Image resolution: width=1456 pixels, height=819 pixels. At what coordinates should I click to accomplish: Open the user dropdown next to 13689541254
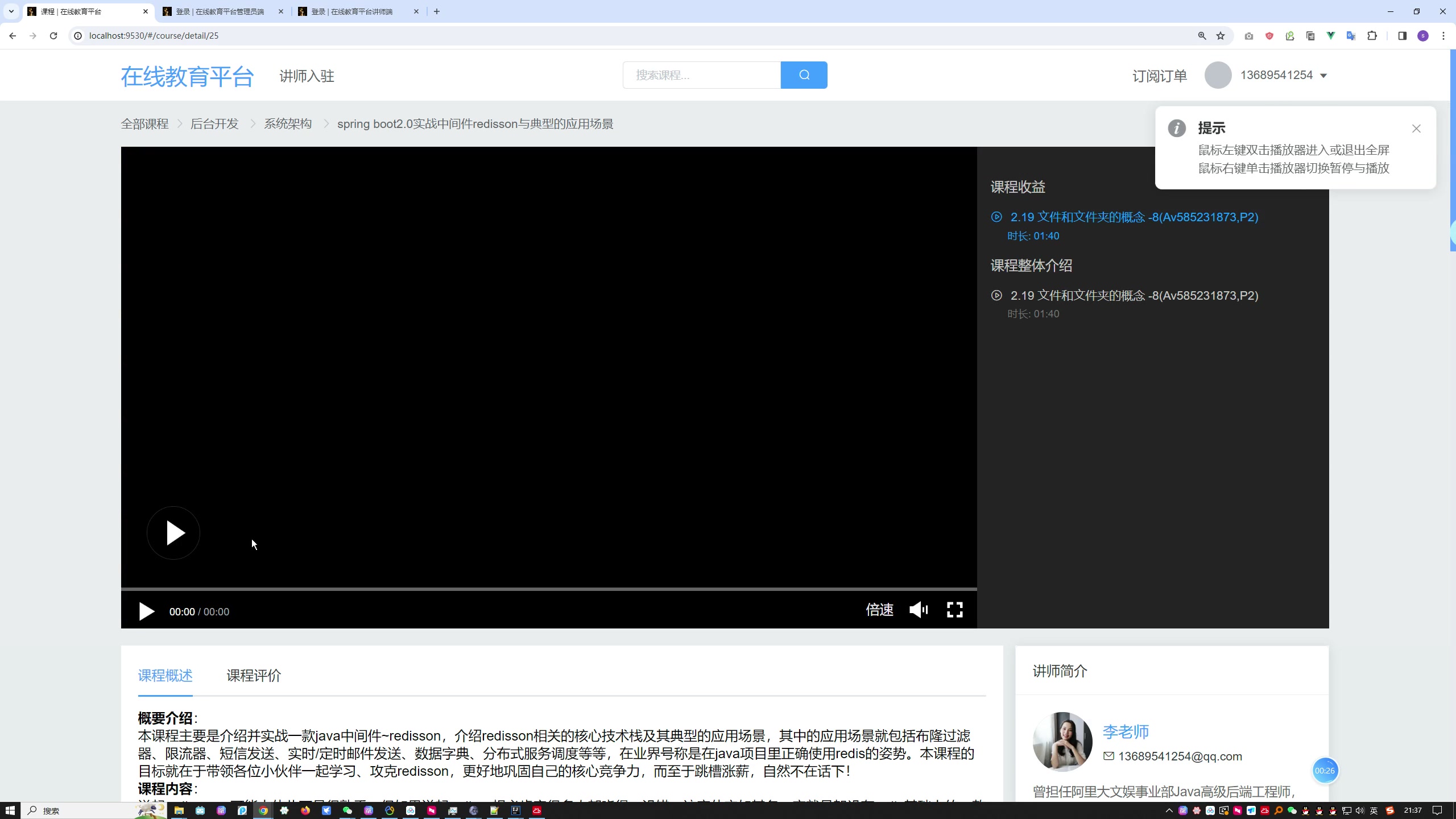[1323, 76]
